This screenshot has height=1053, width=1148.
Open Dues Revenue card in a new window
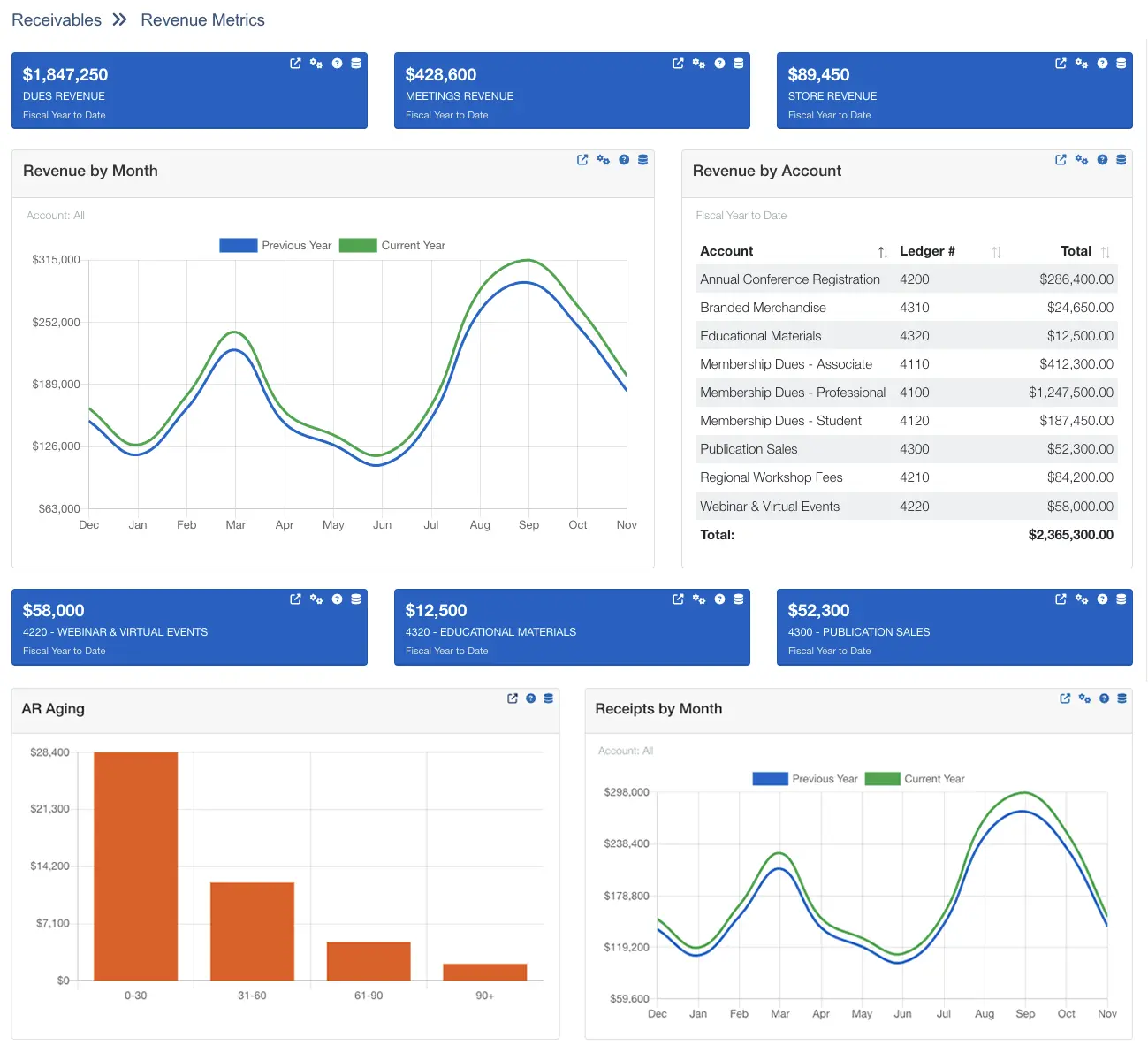pyautogui.click(x=295, y=63)
